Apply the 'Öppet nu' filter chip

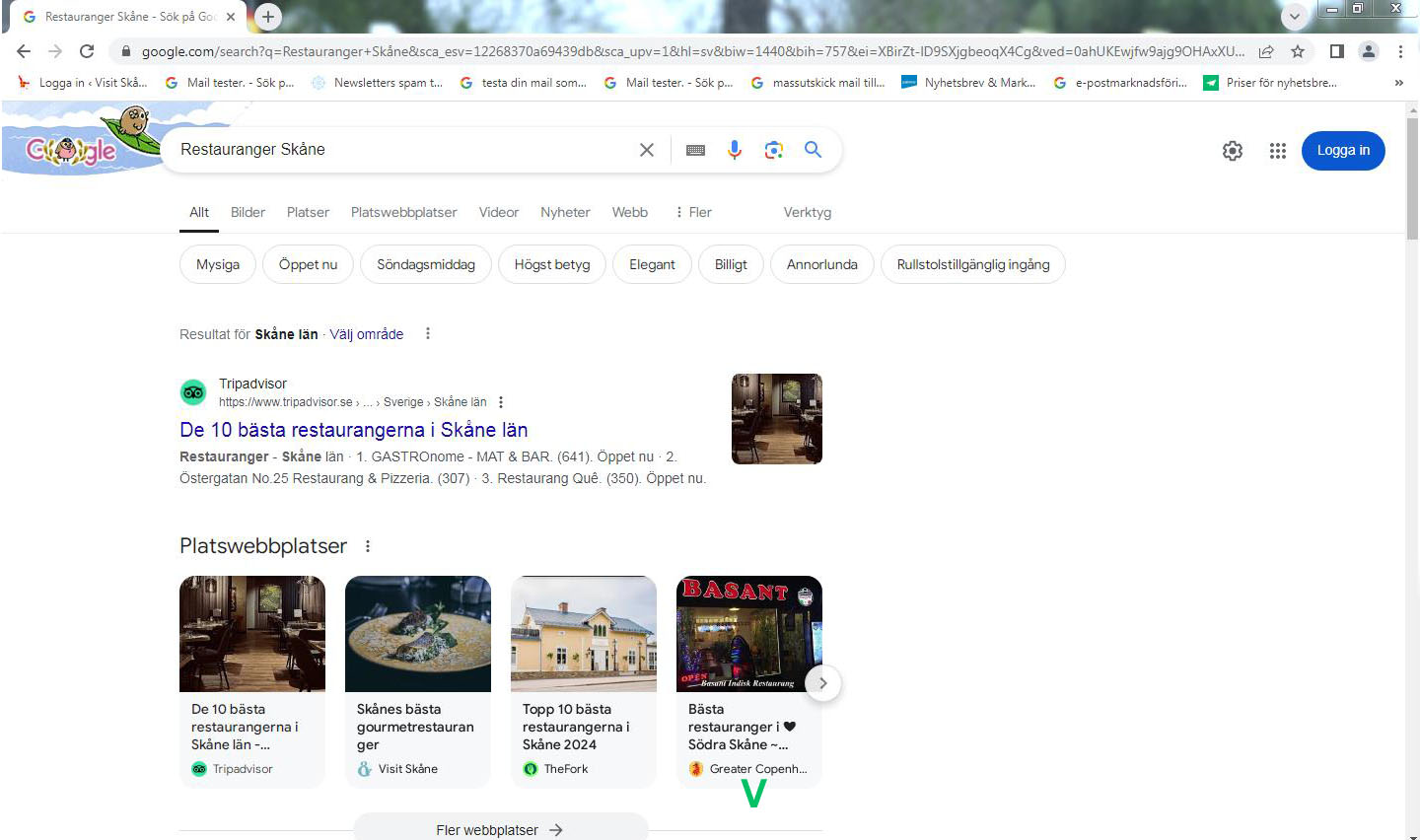308,264
